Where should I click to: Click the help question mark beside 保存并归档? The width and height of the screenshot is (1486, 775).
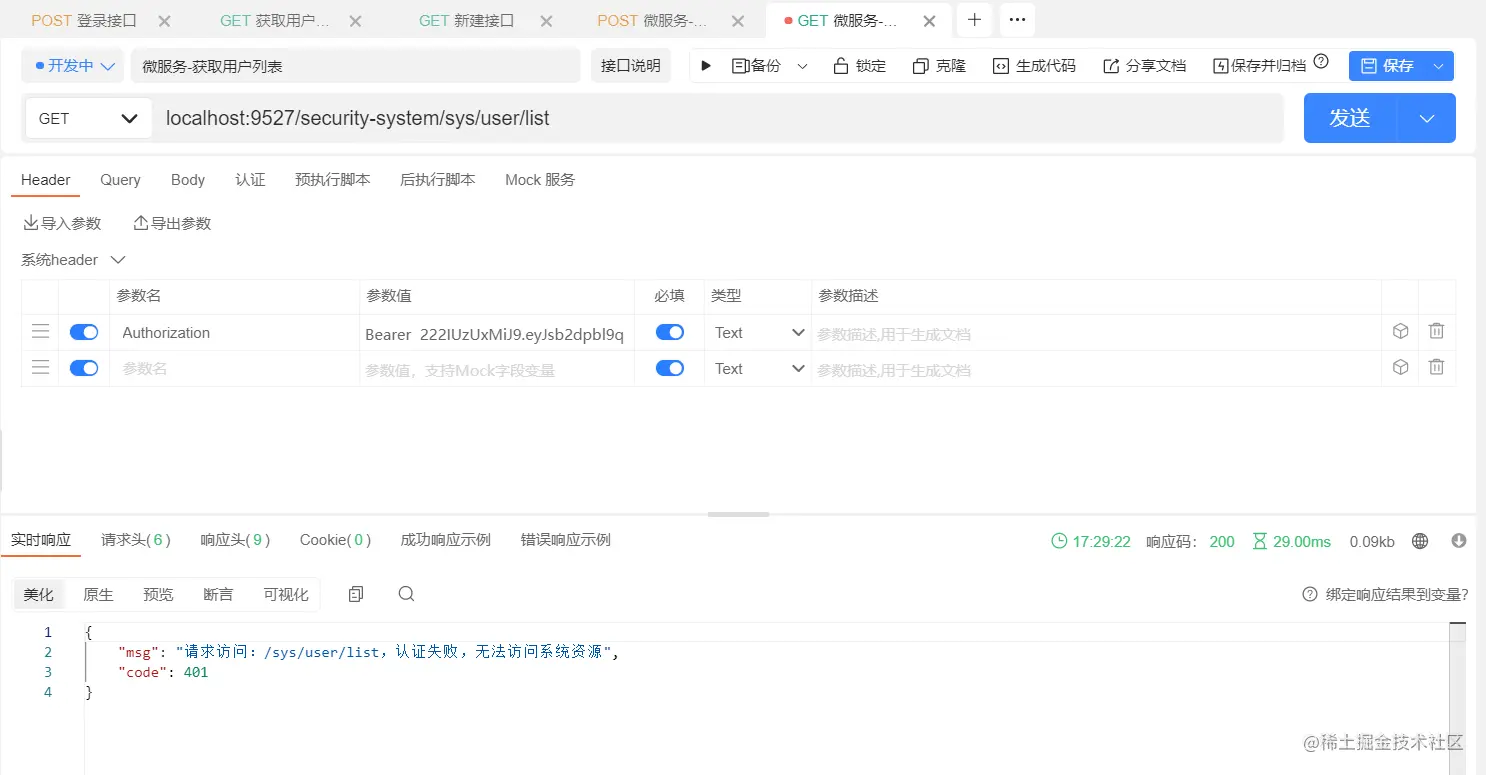1321,62
